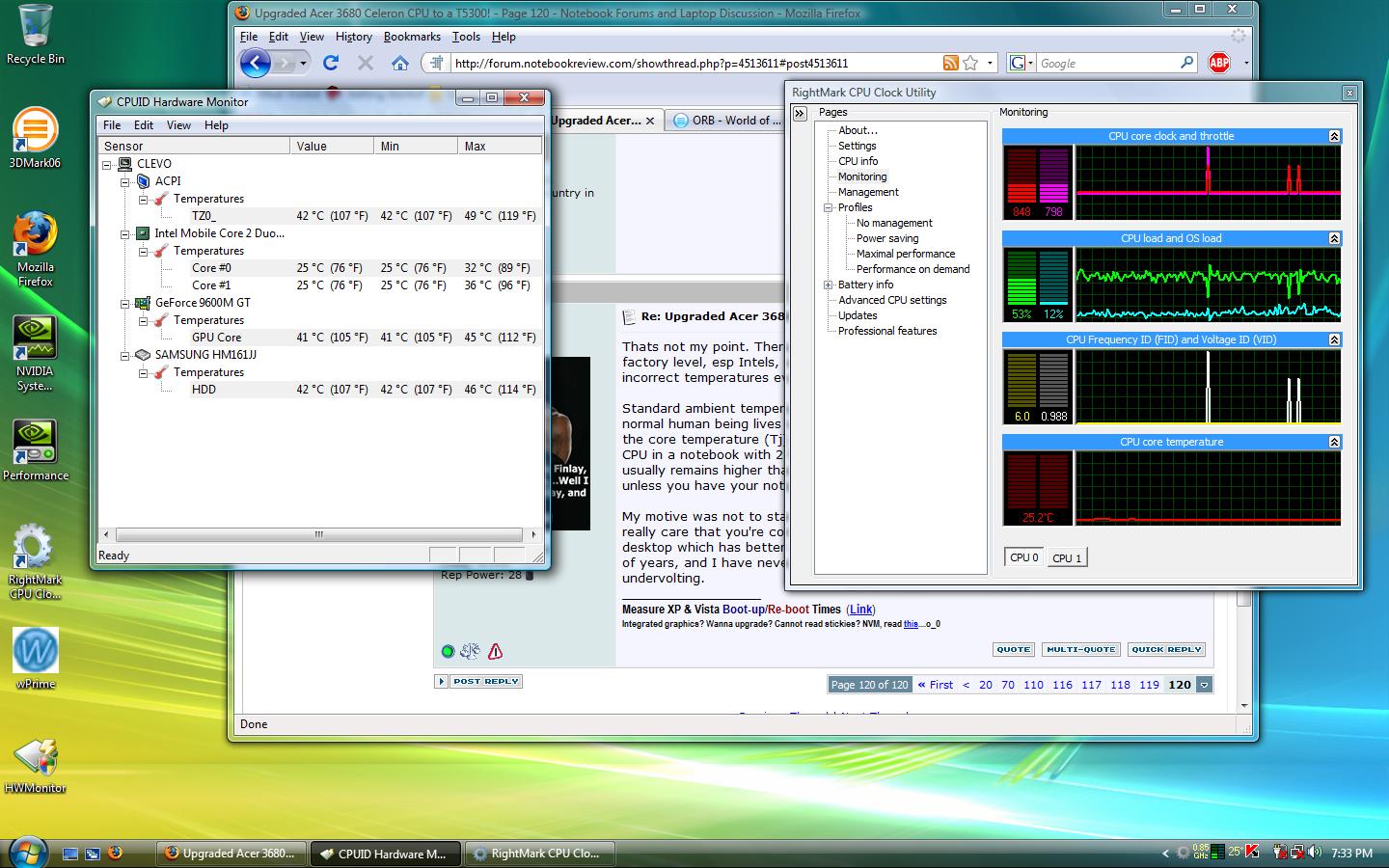Click the green online status icon in post
This screenshot has width=1389, height=868.
(x=448, y=651)
